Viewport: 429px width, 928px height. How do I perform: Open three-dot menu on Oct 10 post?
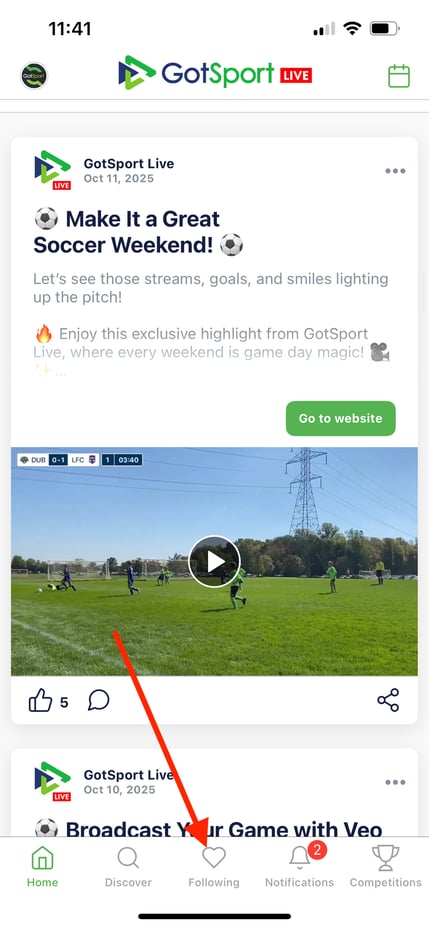(395, 782)
